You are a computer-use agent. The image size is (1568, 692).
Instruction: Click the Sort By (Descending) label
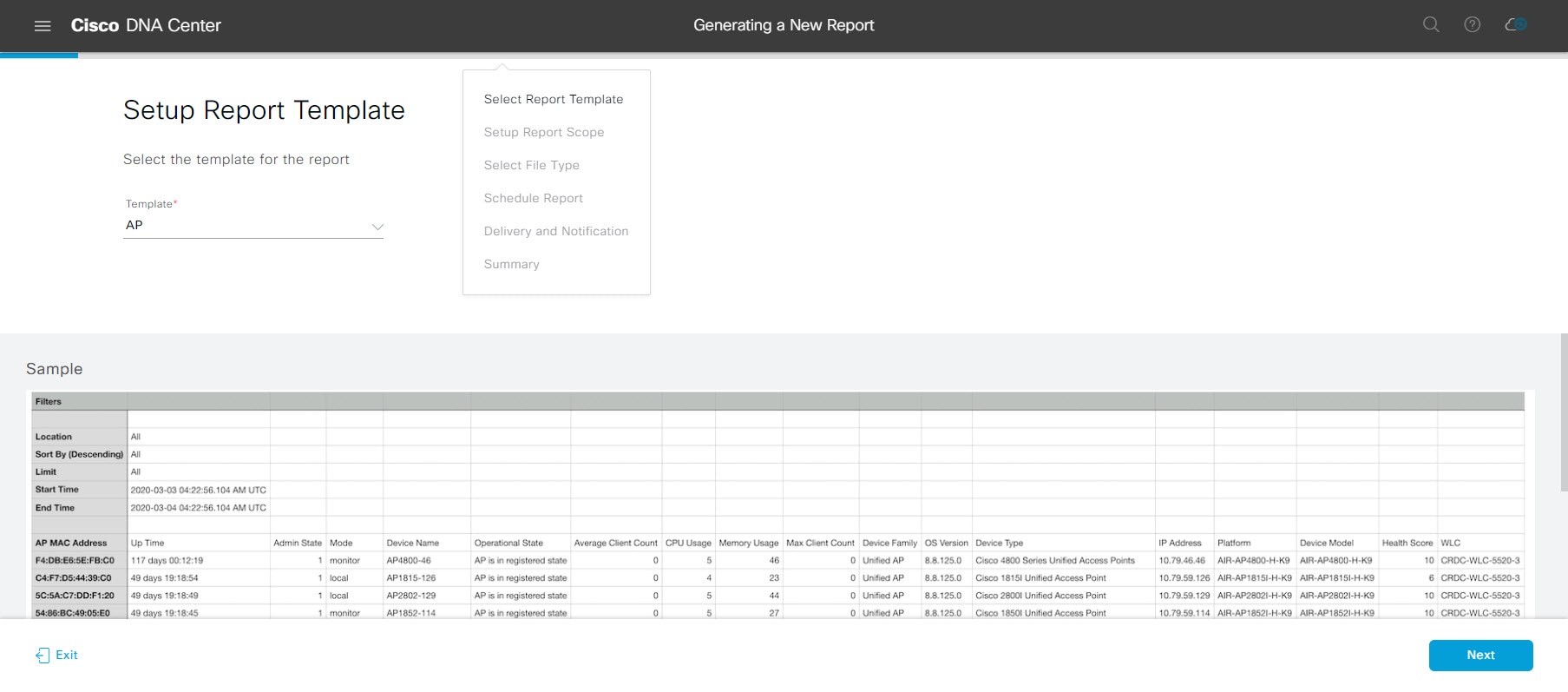point(79,454)
